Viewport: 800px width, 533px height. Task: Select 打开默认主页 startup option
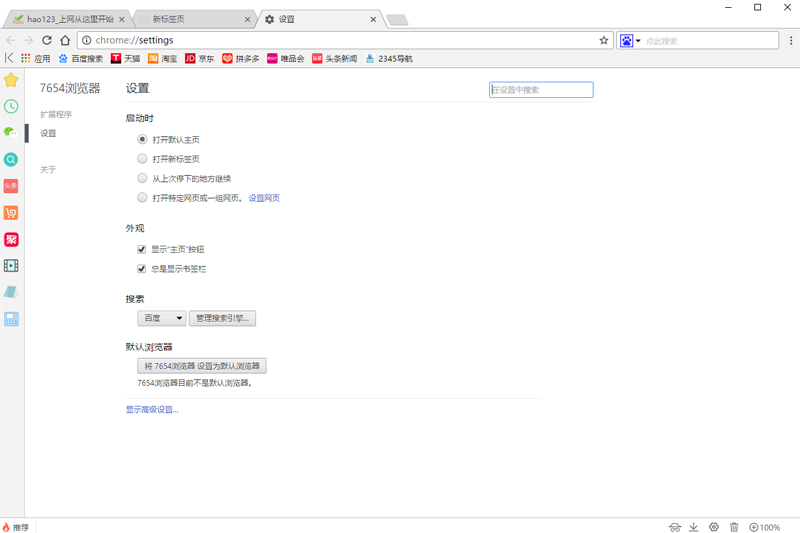point(142,139)
